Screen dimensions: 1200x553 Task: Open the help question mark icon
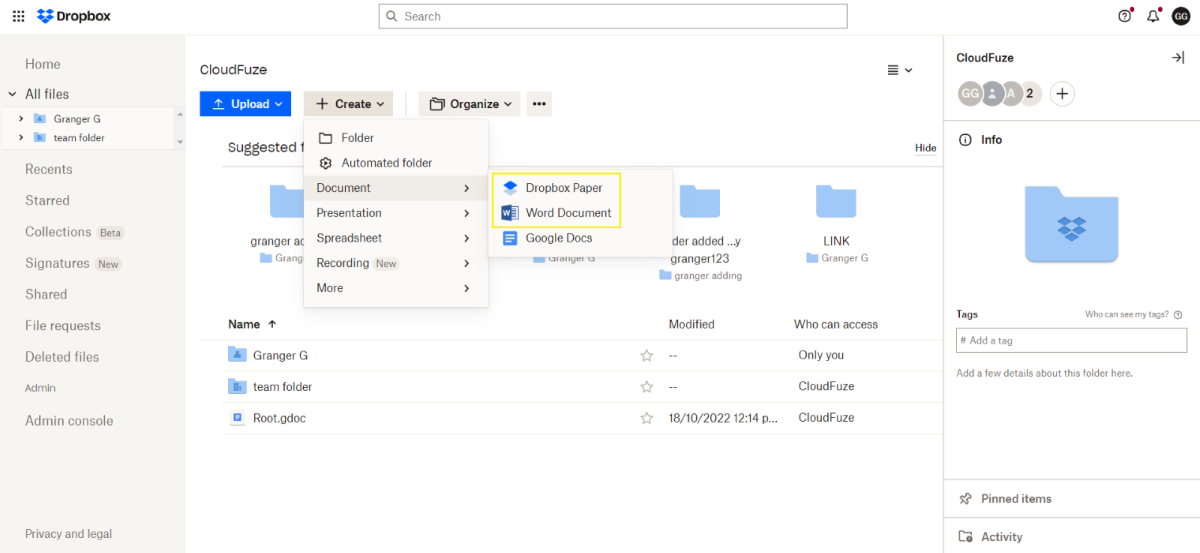pos(1125,16)
